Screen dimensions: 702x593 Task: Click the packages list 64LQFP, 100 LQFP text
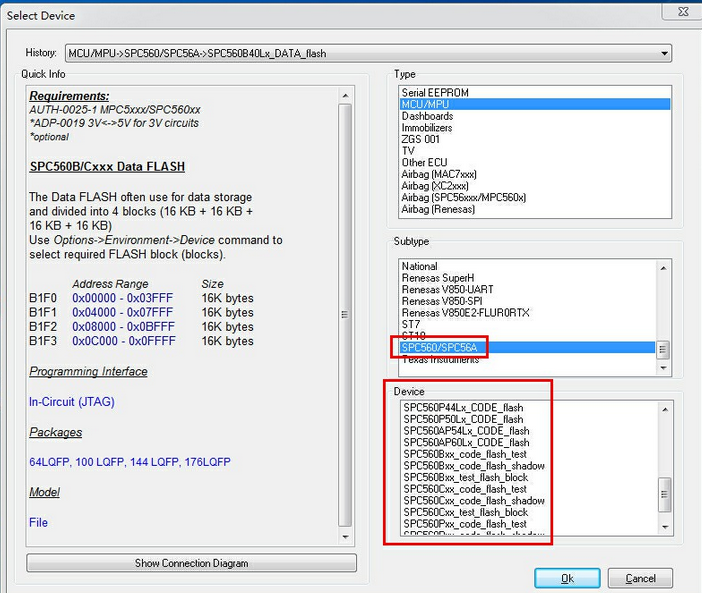tap(130, 462)
